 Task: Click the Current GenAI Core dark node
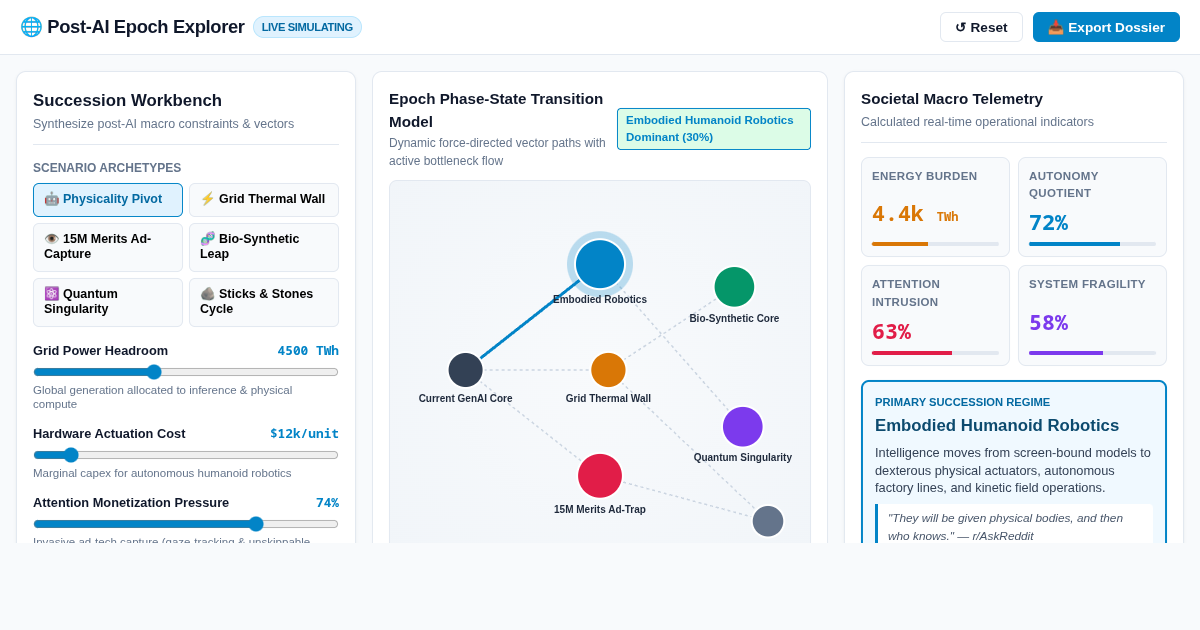pos(465,370)
